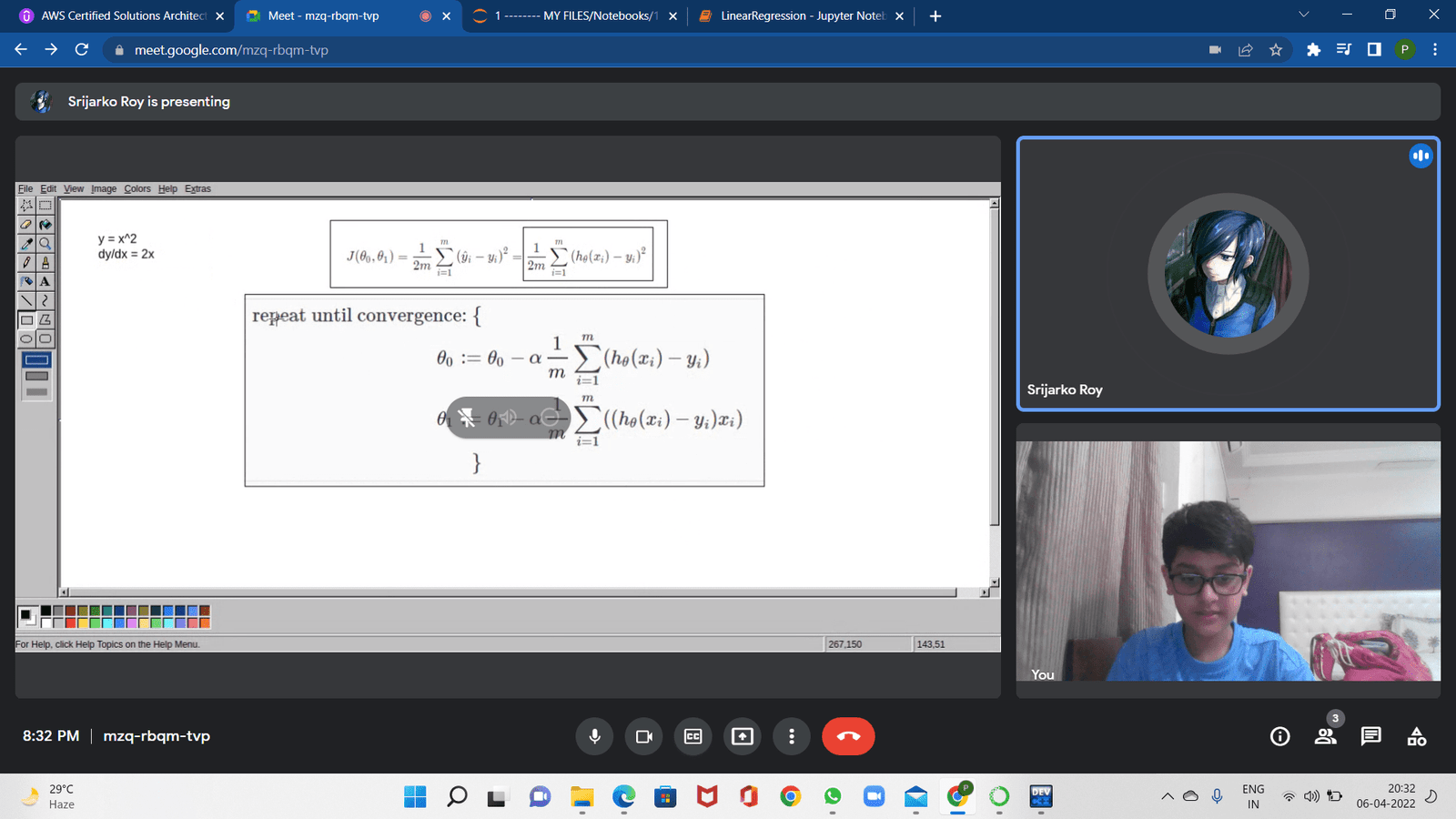Expand the Chrome tab search chevron
This screenshot has width=1456, height=819.
pos(1303,15)
